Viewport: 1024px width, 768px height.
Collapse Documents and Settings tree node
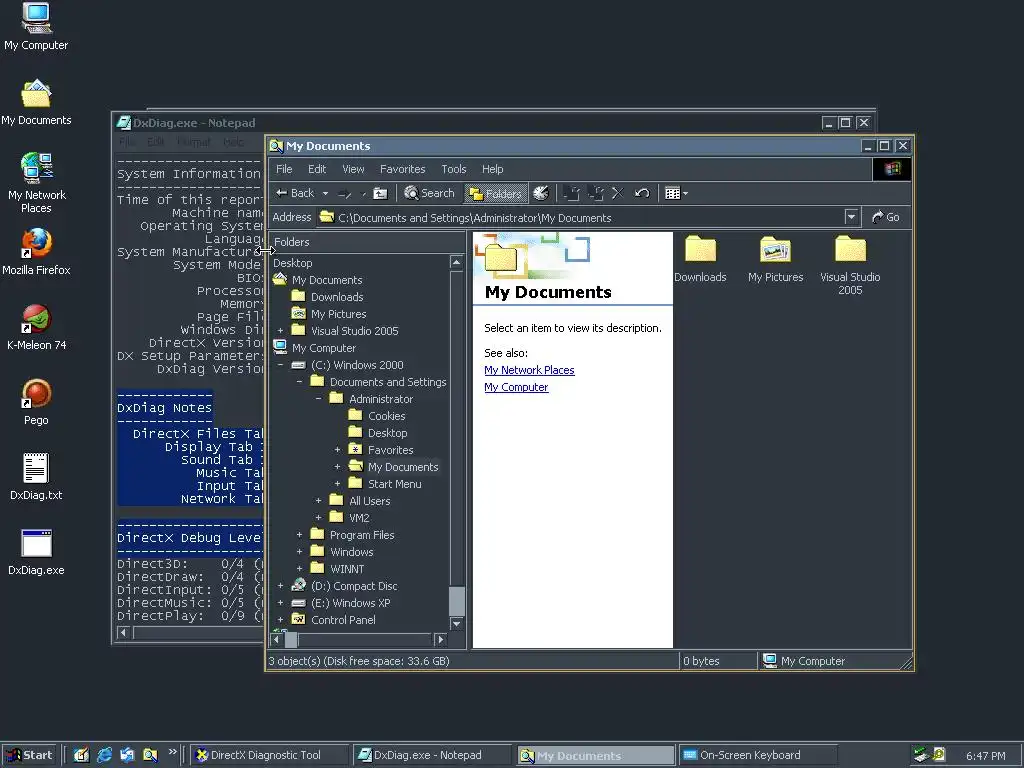(x=299, y=382)
